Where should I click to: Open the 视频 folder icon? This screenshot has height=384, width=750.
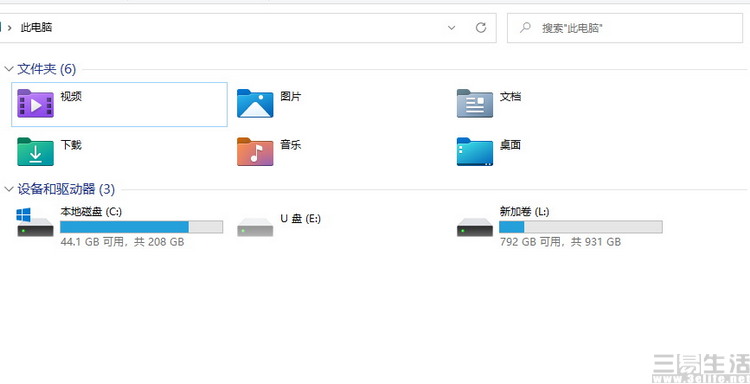tap(35, 103)
